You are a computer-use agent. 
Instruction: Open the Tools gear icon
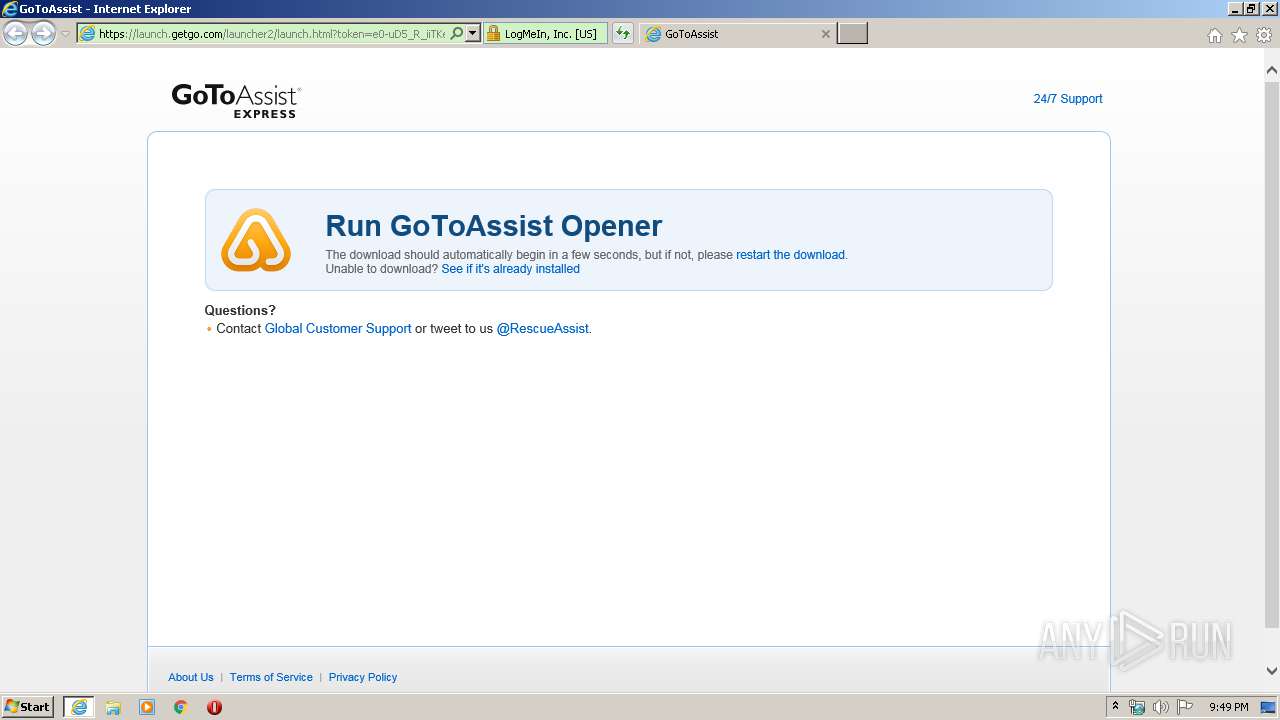coord(1264,35)
